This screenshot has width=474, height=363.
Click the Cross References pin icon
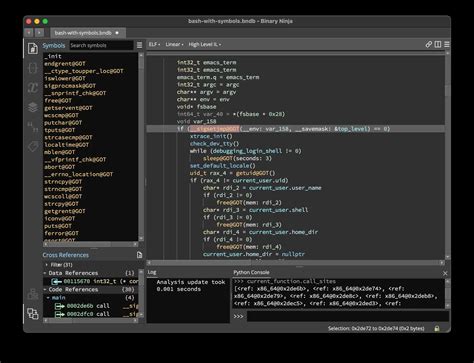pyautogui.click(x=139, y=255)
